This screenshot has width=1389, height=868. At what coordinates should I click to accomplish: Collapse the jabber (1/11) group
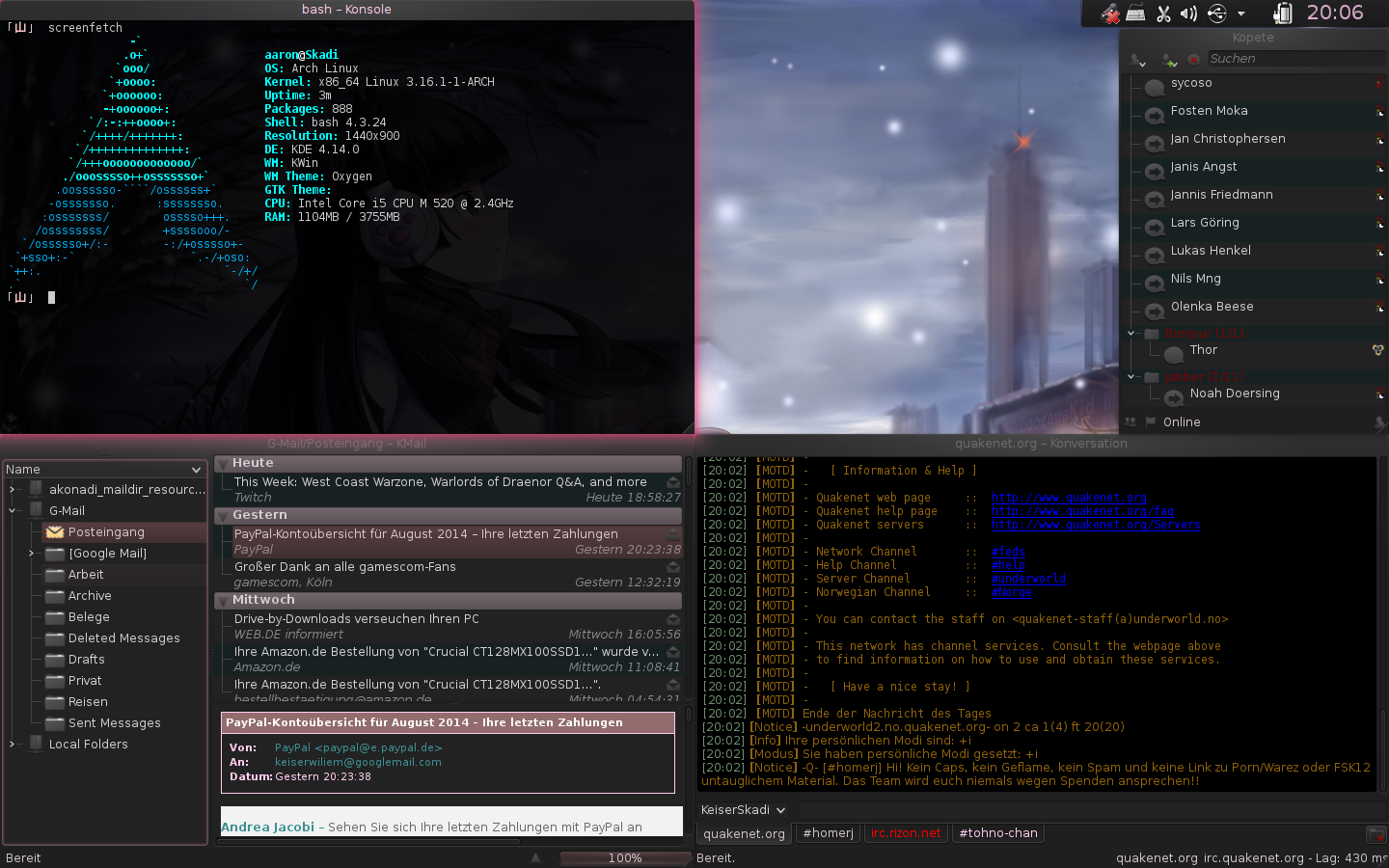point(1131,377)
